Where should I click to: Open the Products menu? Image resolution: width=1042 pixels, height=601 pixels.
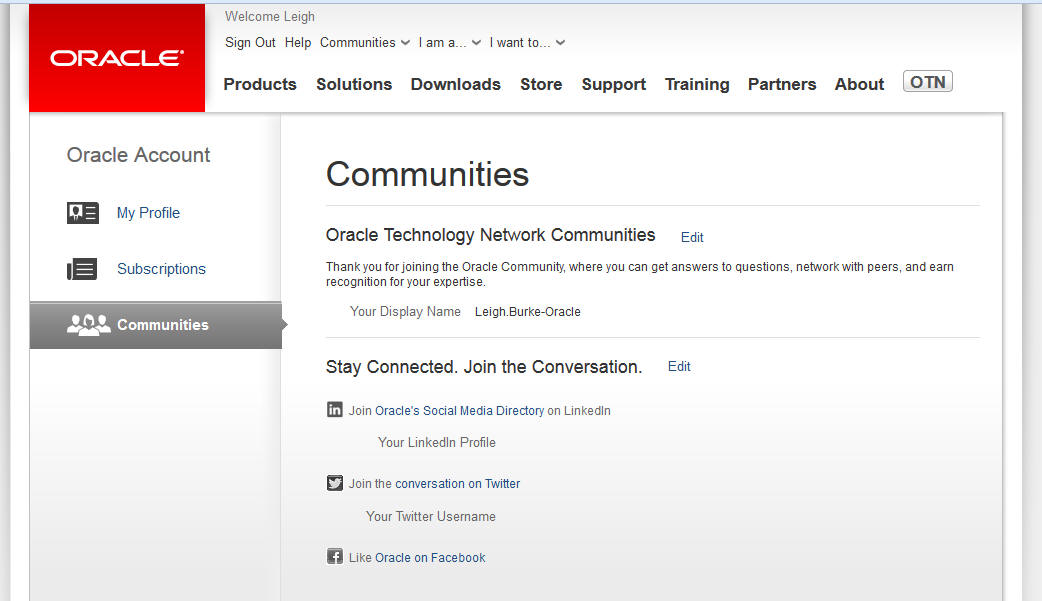tap(260, 84)
